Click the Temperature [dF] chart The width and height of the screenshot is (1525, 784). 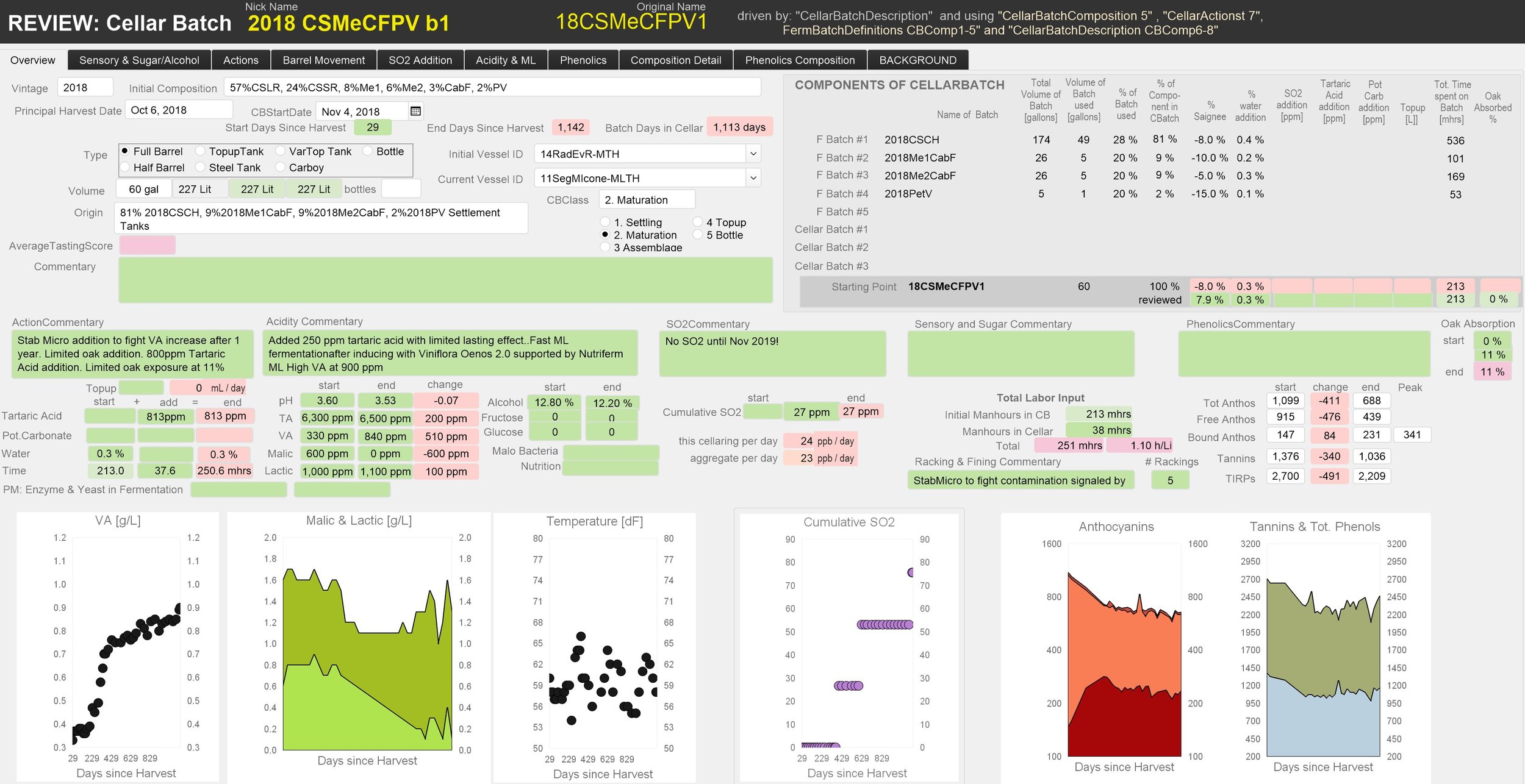[x=594, y=646]
